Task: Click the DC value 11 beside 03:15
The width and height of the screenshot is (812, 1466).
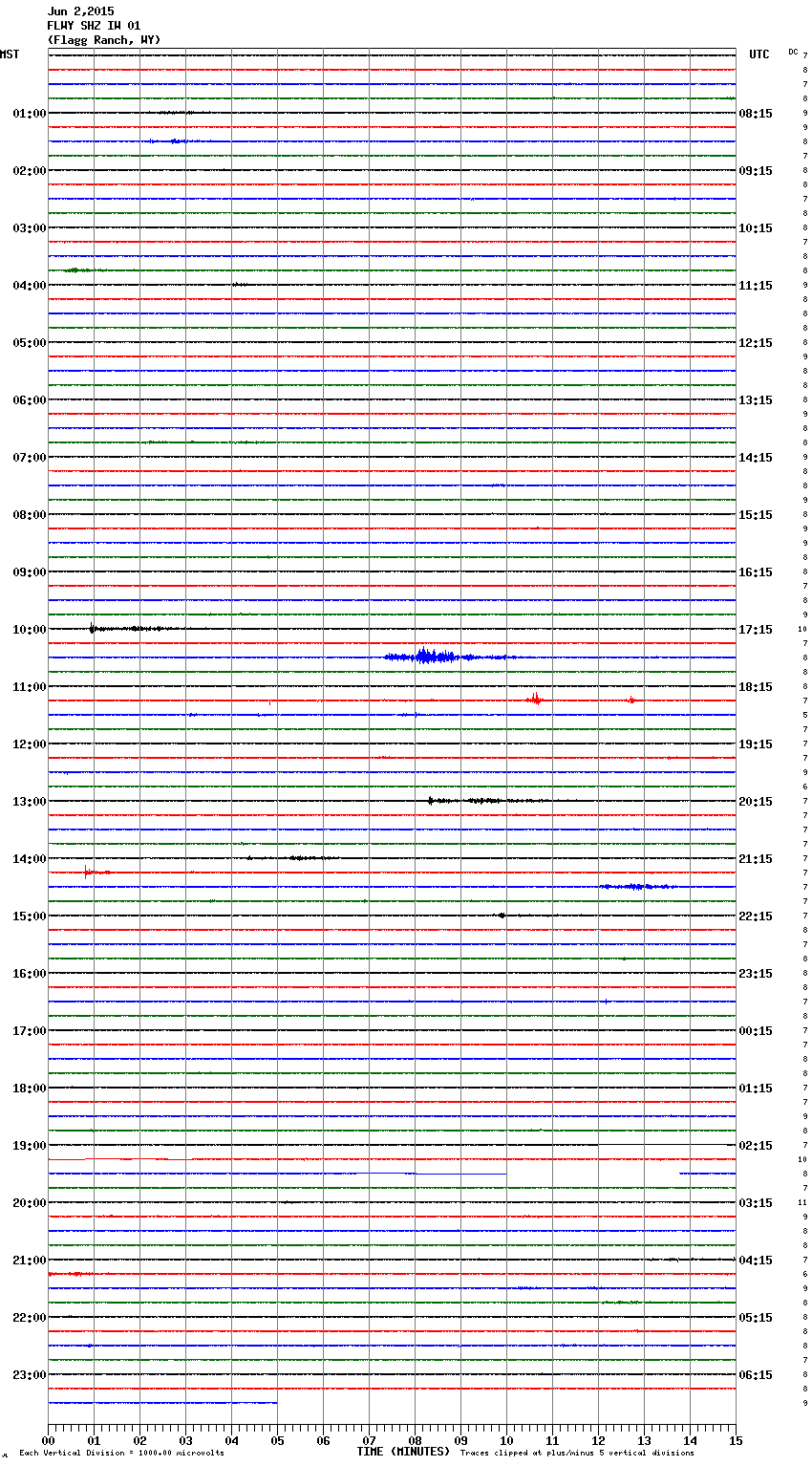Action: [802, 1202]
